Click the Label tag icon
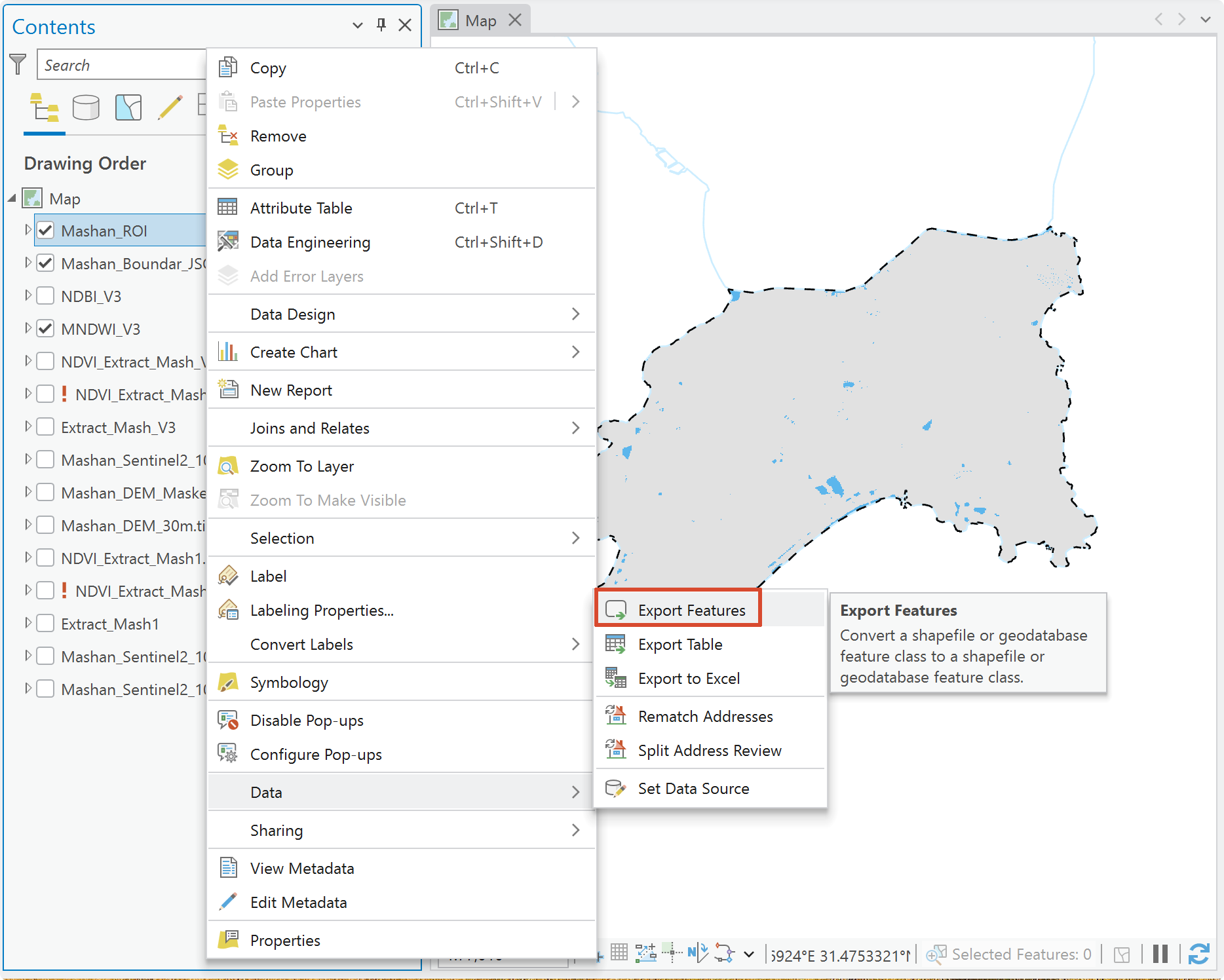 coord(227,576)
